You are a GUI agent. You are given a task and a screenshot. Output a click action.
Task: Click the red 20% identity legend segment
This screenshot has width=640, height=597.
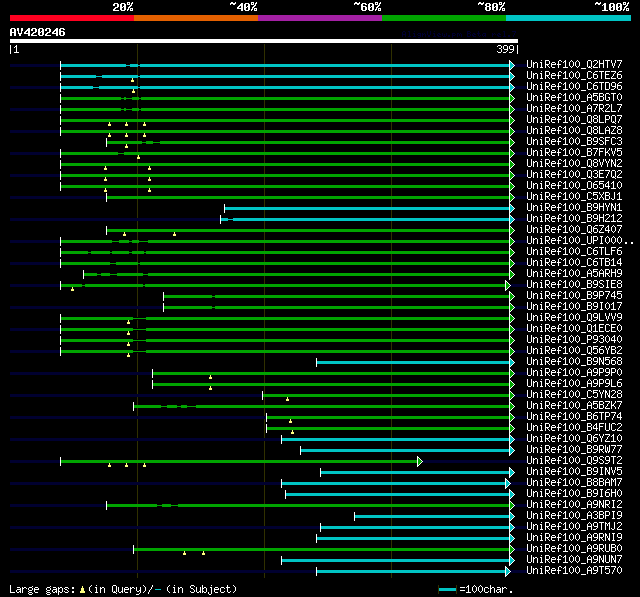click(72, 18)
